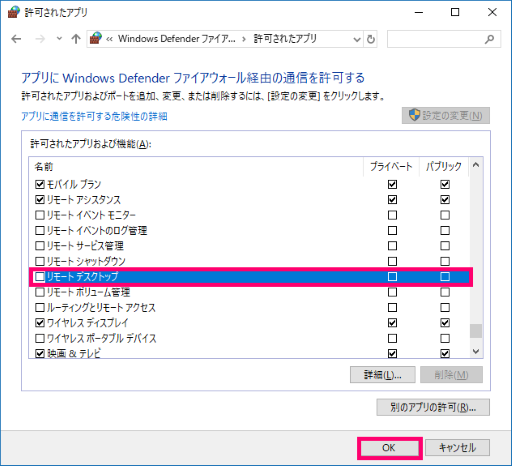Click the window title firewall icon
Screen dimensions: 512x466
click(14, 12)
